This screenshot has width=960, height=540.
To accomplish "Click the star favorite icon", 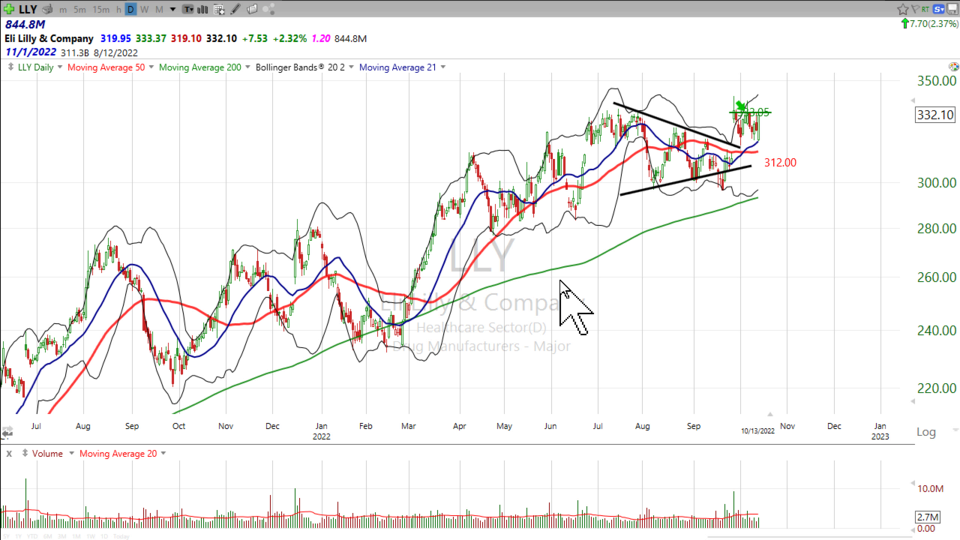I will (x=903, y=9).
